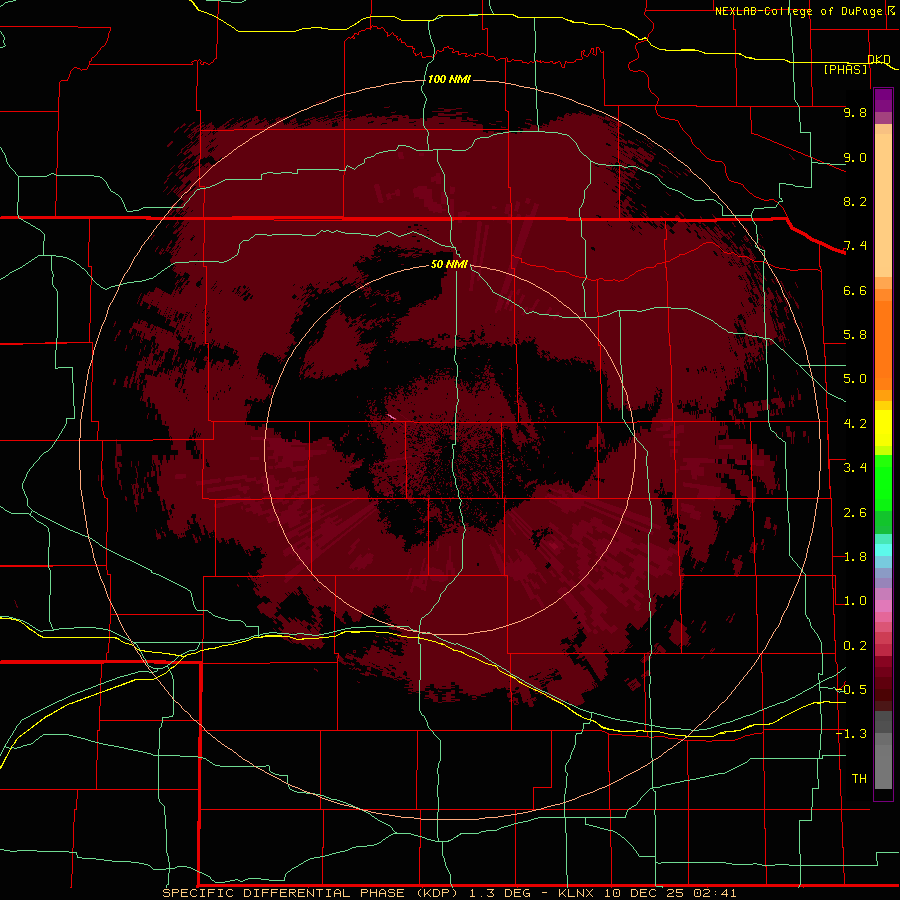The width and height of the screenshot is (900, 900).
Task: Click the 7.4 legend scale value
Action: click(855, 246)
